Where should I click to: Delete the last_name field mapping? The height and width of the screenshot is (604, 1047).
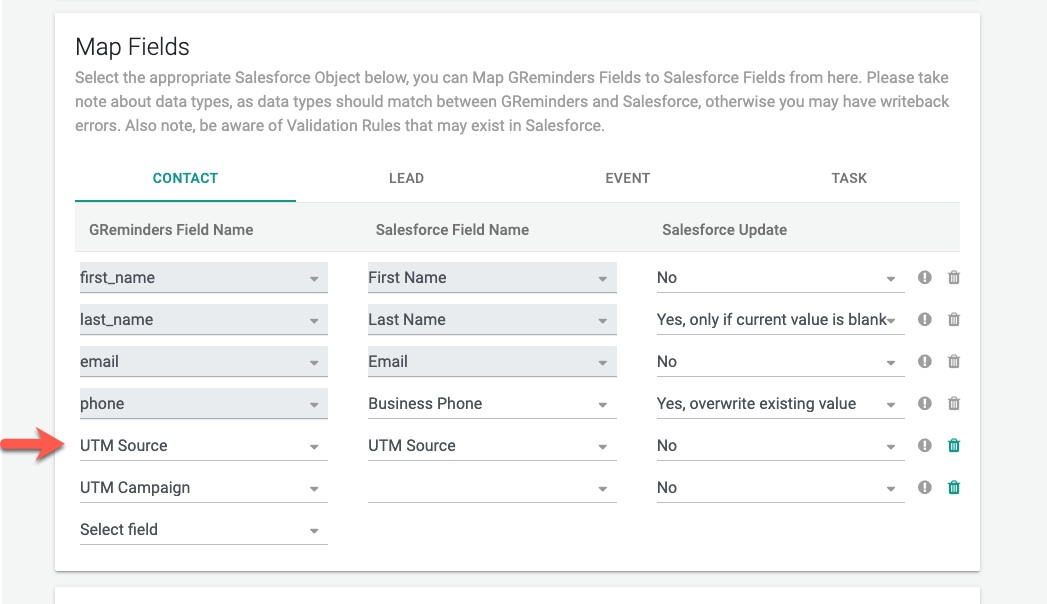tap(953, 319)
